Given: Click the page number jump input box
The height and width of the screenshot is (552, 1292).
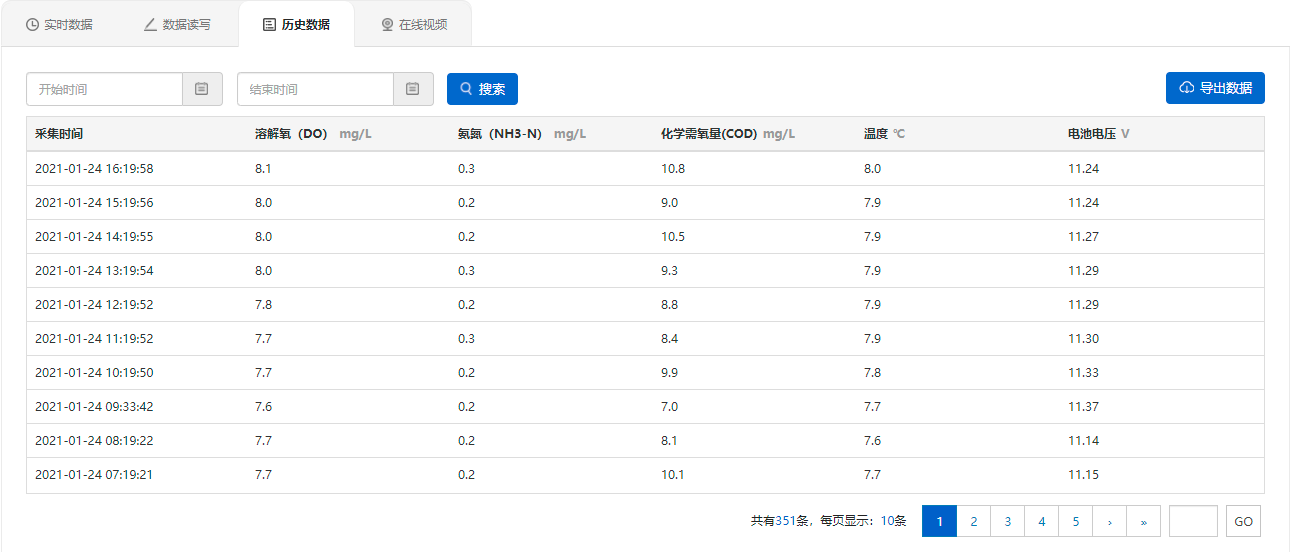Looking at the screenshot, I should pos(1193,521).
